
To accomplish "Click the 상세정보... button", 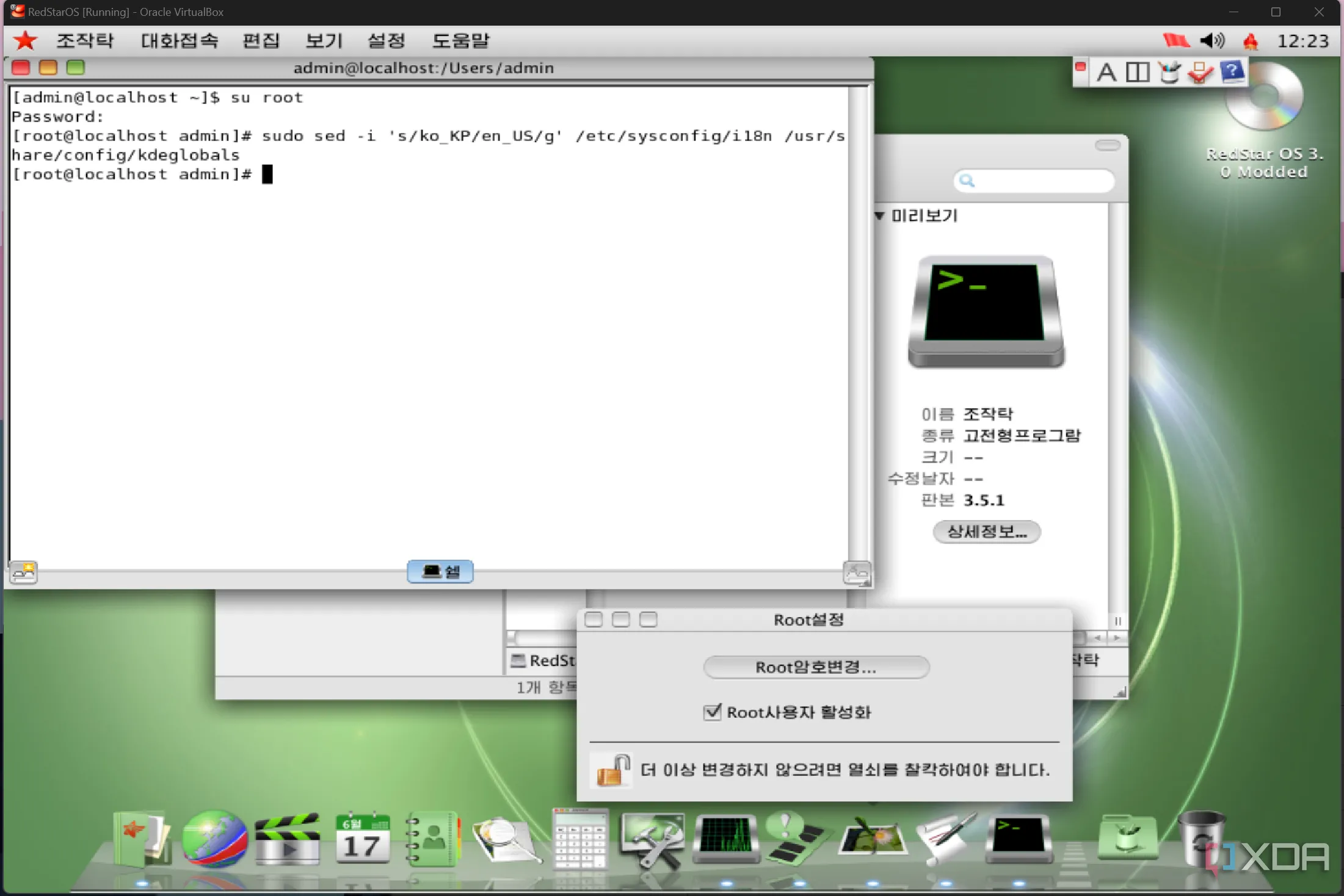I will point(986,532).
